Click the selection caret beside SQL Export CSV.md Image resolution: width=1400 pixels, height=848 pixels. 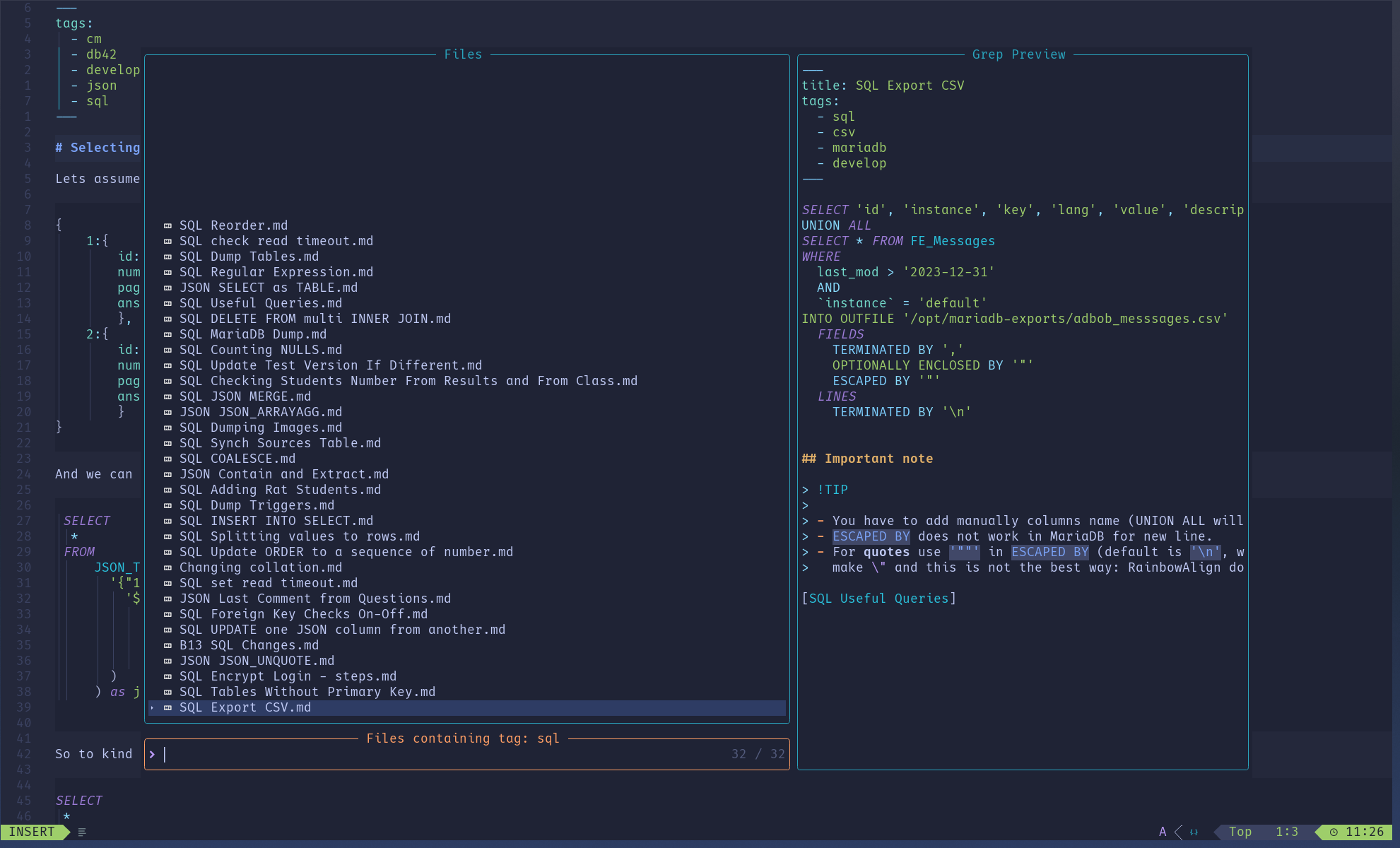tap(152, 707)
